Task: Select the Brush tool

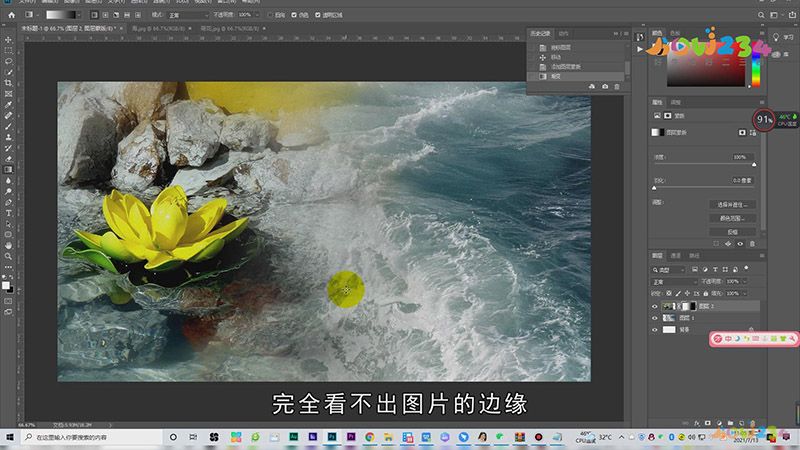Action: pyautogui.click(x=8, y=126)
